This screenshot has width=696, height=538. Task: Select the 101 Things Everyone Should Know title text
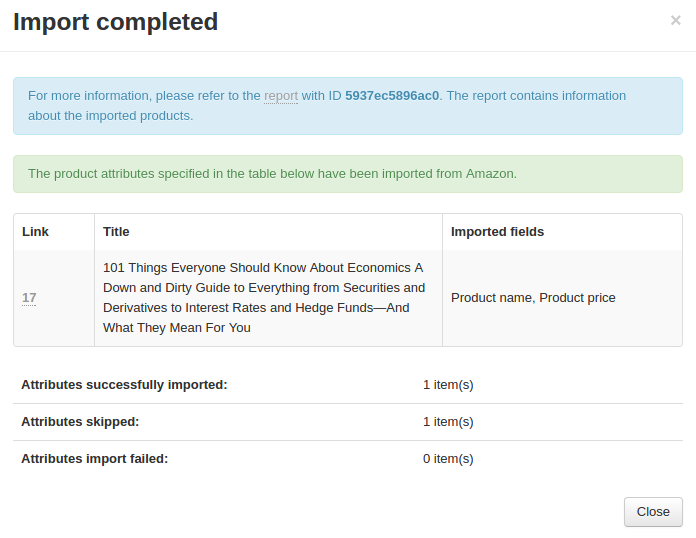(x=265, y=298)
